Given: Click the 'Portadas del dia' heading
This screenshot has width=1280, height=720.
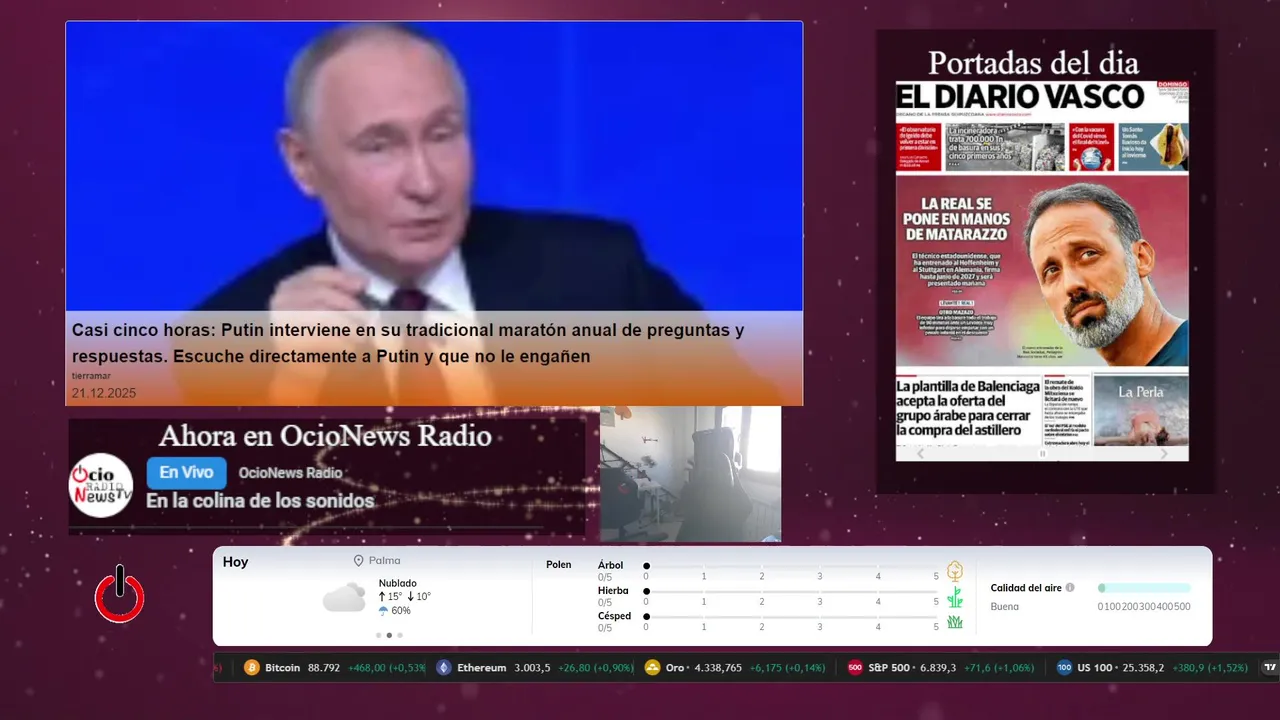Looking at the screenshot, I should pyautogui.click(x=1033, y=62).
